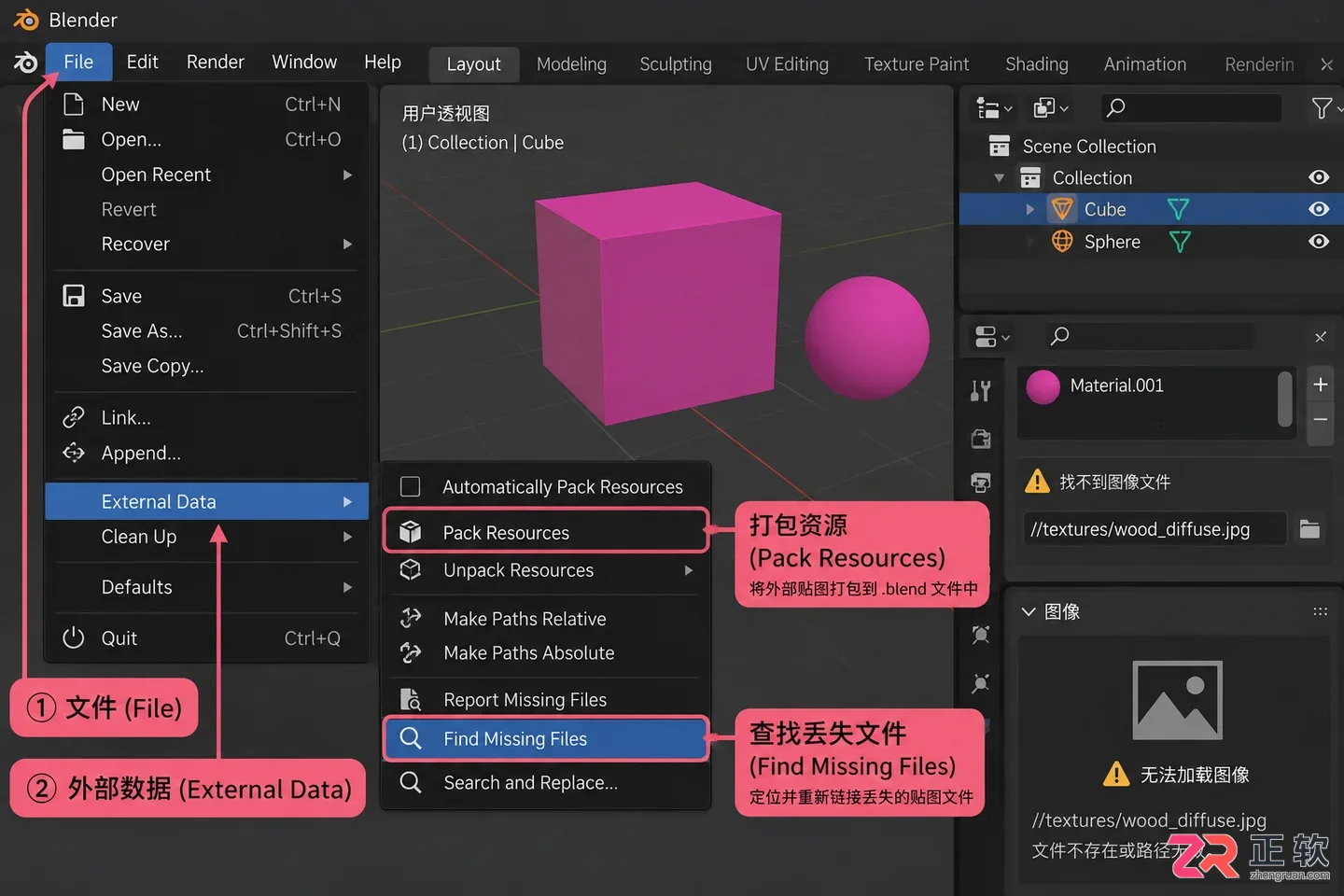This screenshot has height=896, width=1344.
Task: Enable Automatically Pack Resources checkbox
Action: pos(410,486)
